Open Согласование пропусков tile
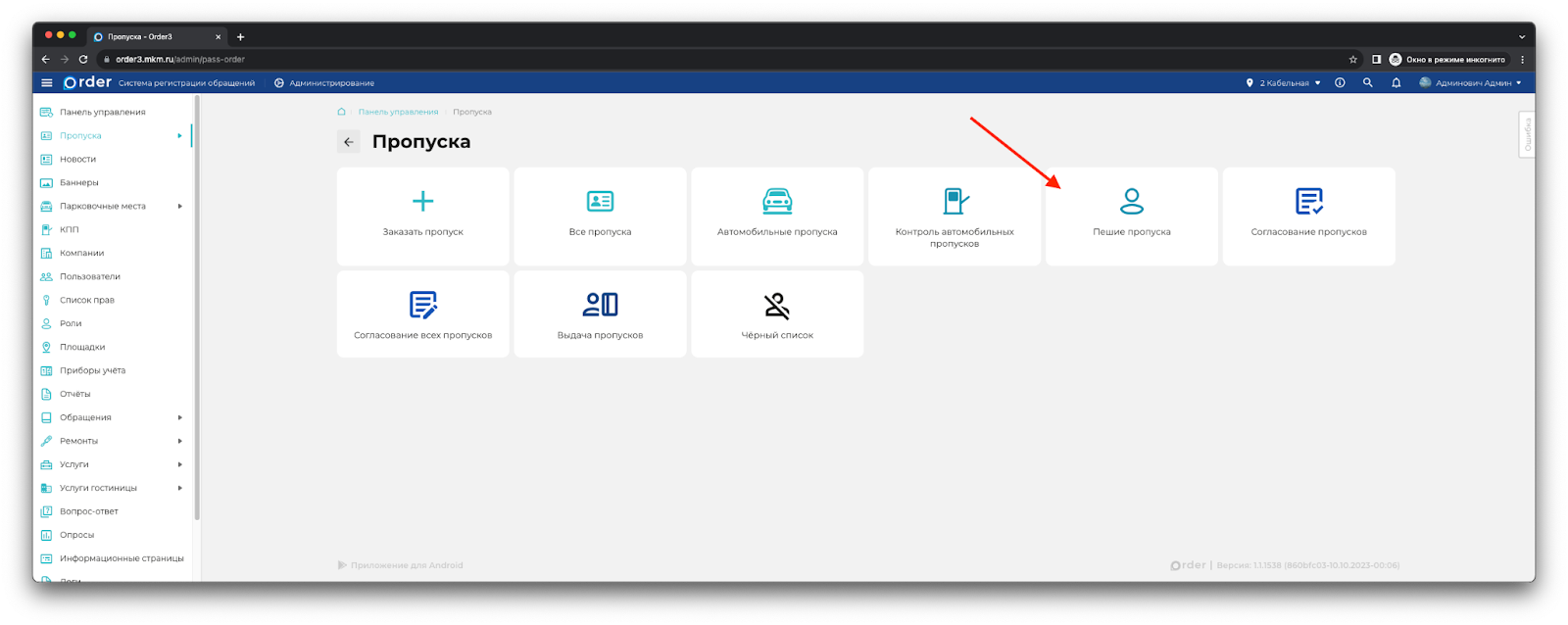The width and height of the screenshot is (1568, 625). pyautogui.click(x=1308, y=216)
